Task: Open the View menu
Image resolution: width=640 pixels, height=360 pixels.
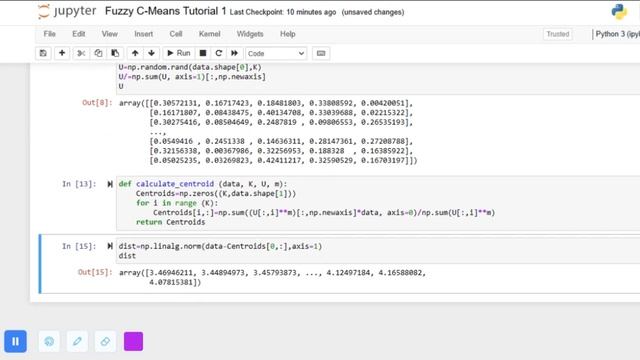Action: point(110,34)
